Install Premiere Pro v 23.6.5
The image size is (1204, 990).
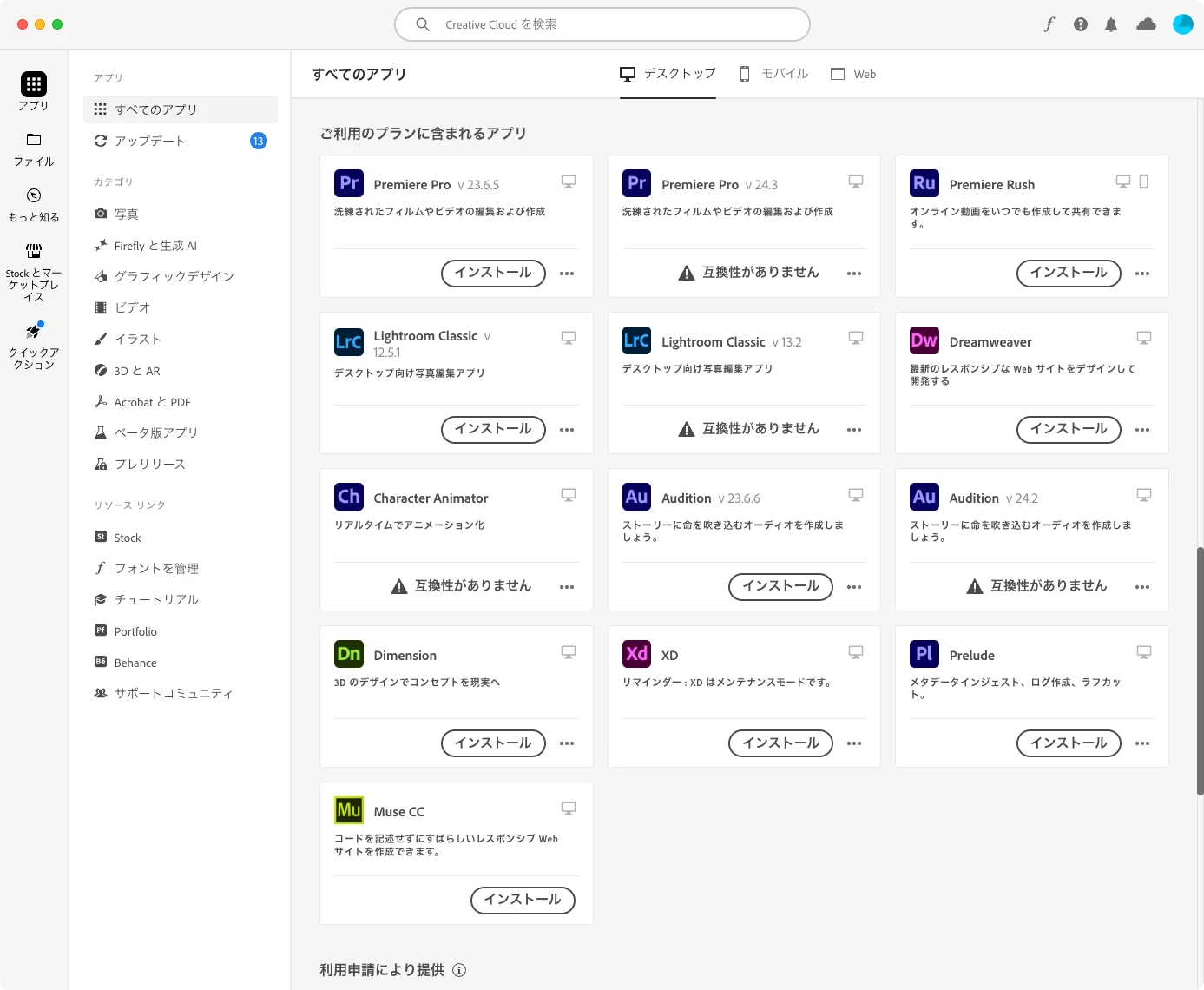coord(493,273)
